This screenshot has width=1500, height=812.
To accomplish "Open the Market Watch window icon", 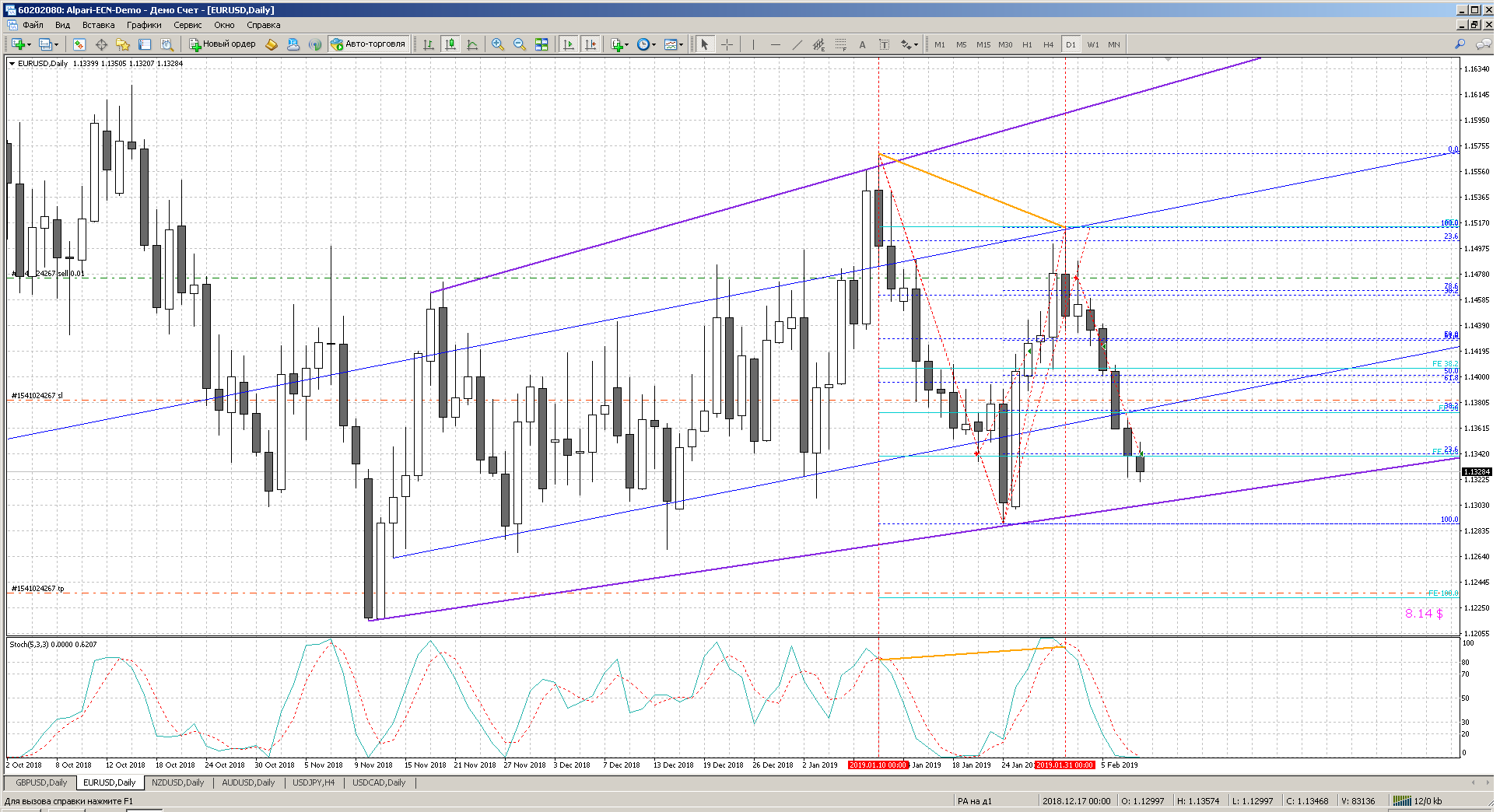I will click(x=79, y=44).
